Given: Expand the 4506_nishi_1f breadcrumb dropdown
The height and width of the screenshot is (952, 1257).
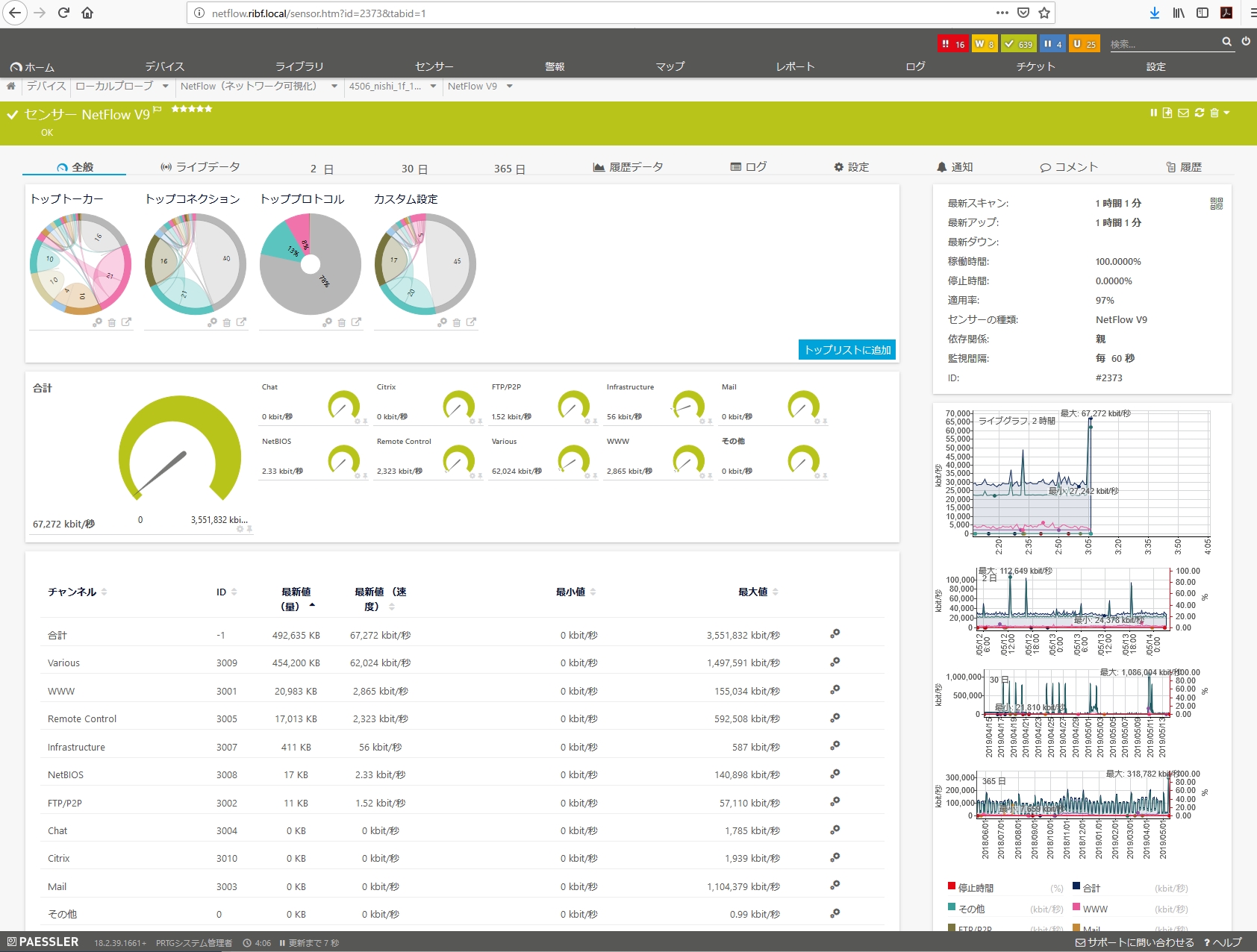Looking at the screenshot, I should coord(433,87).
